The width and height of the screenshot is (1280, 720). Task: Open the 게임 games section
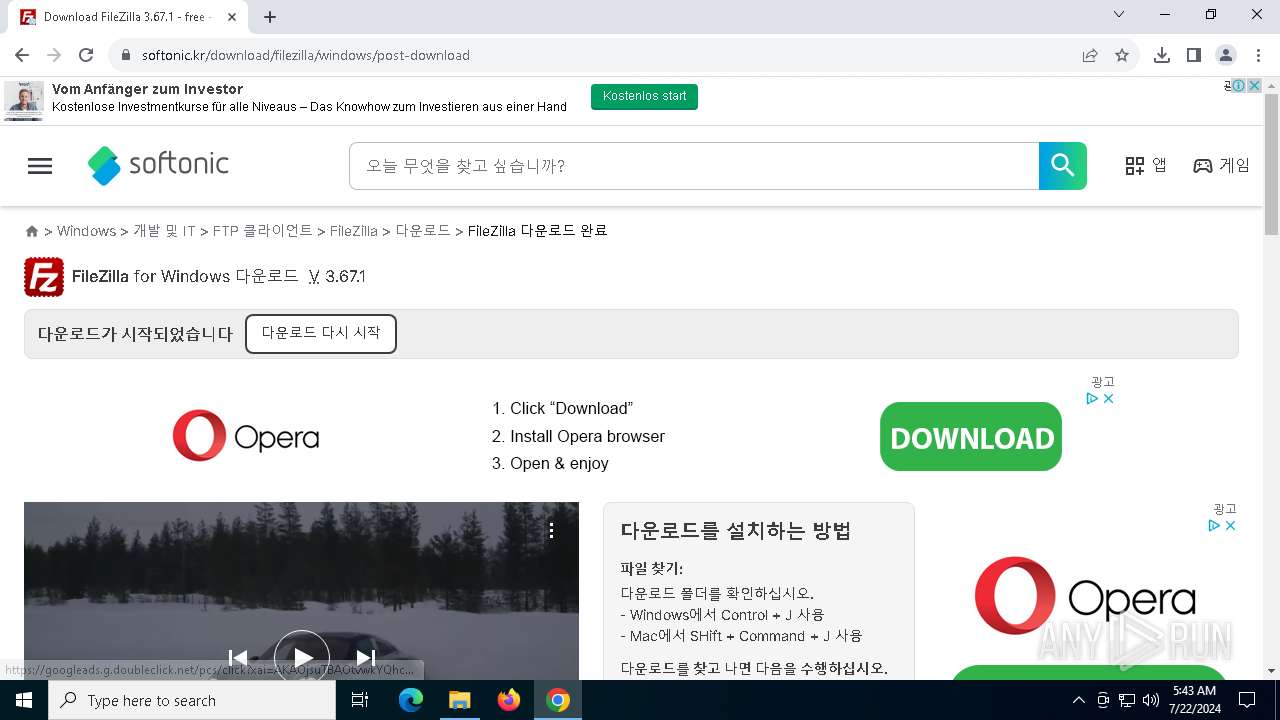click(1221, 166)
